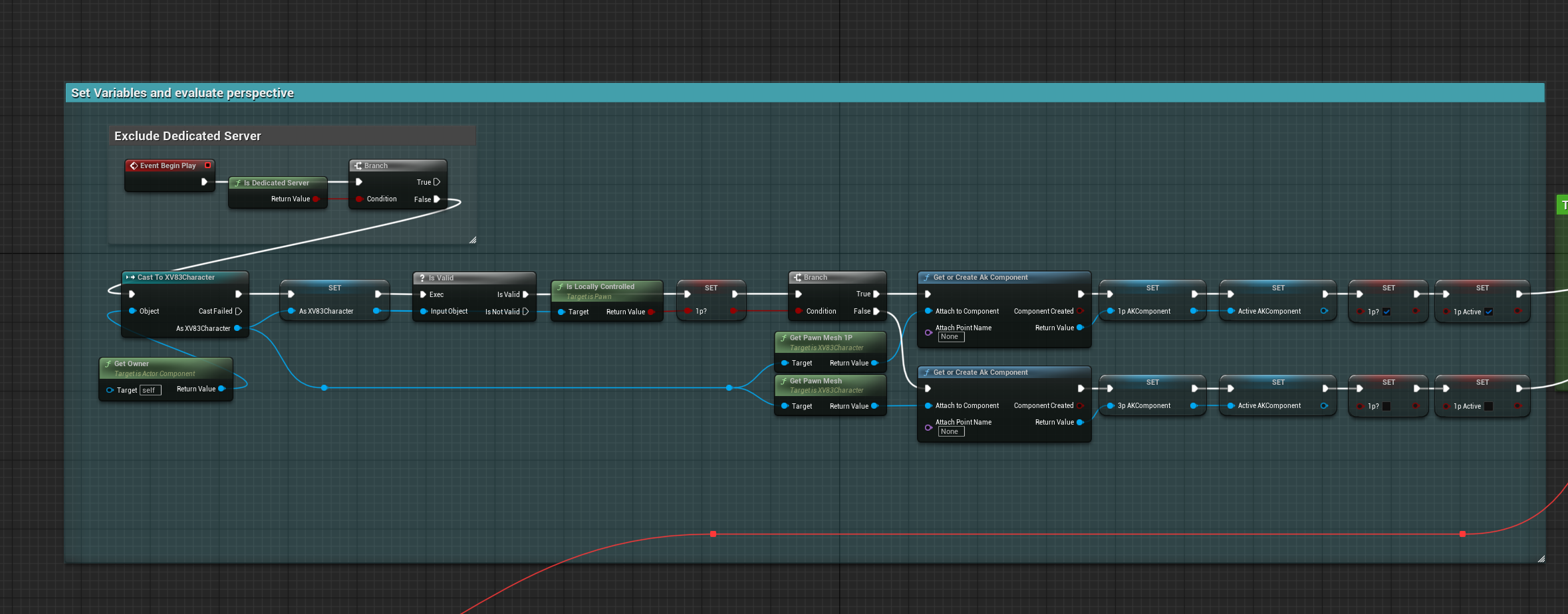Click the red delegate pin on Event Begin Play
Viewport: 1568px width, 614px height.
tap(207, 165)
